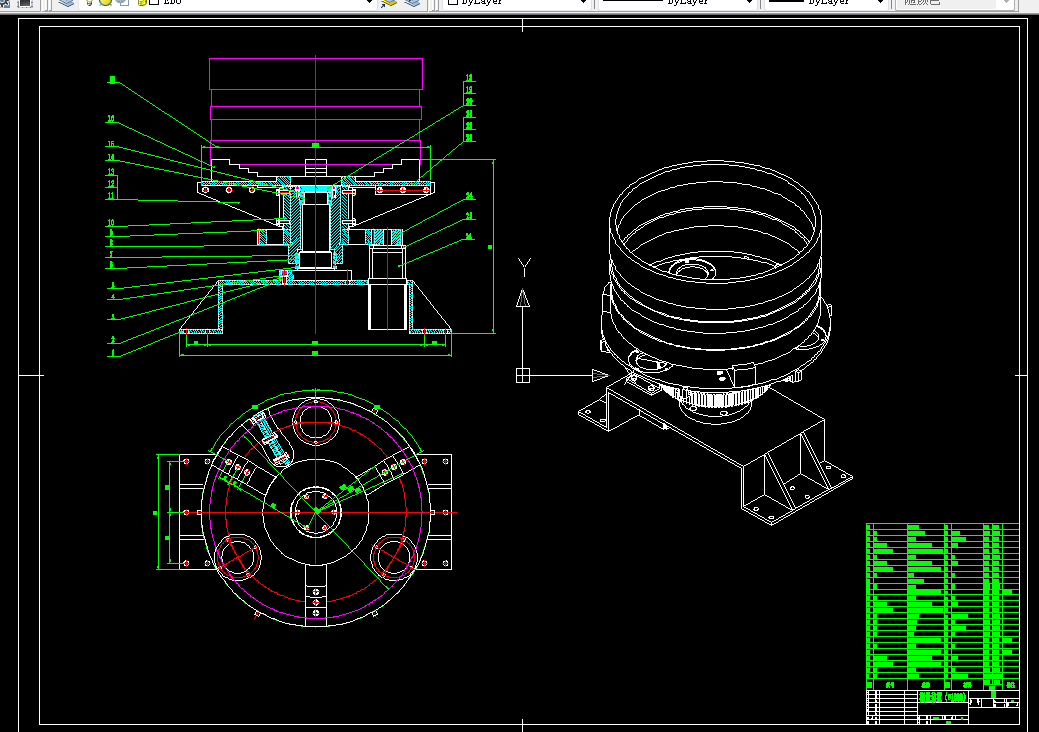
Task: Click Make Object's Layer Current icon
Action: coord(389,3)
